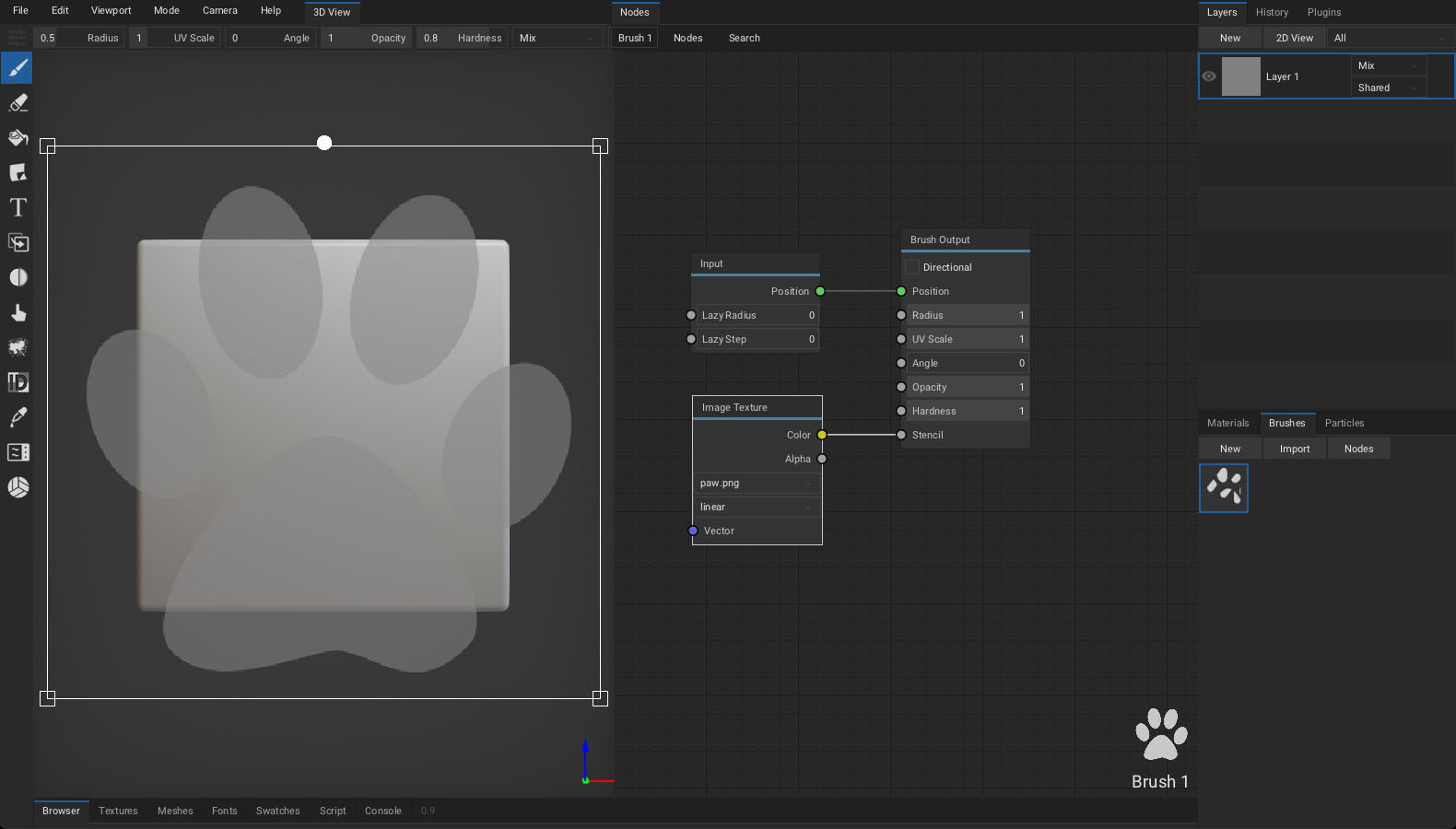
Task: Click the Lazy Radius input socket
Action: click(x=691, y=315)
